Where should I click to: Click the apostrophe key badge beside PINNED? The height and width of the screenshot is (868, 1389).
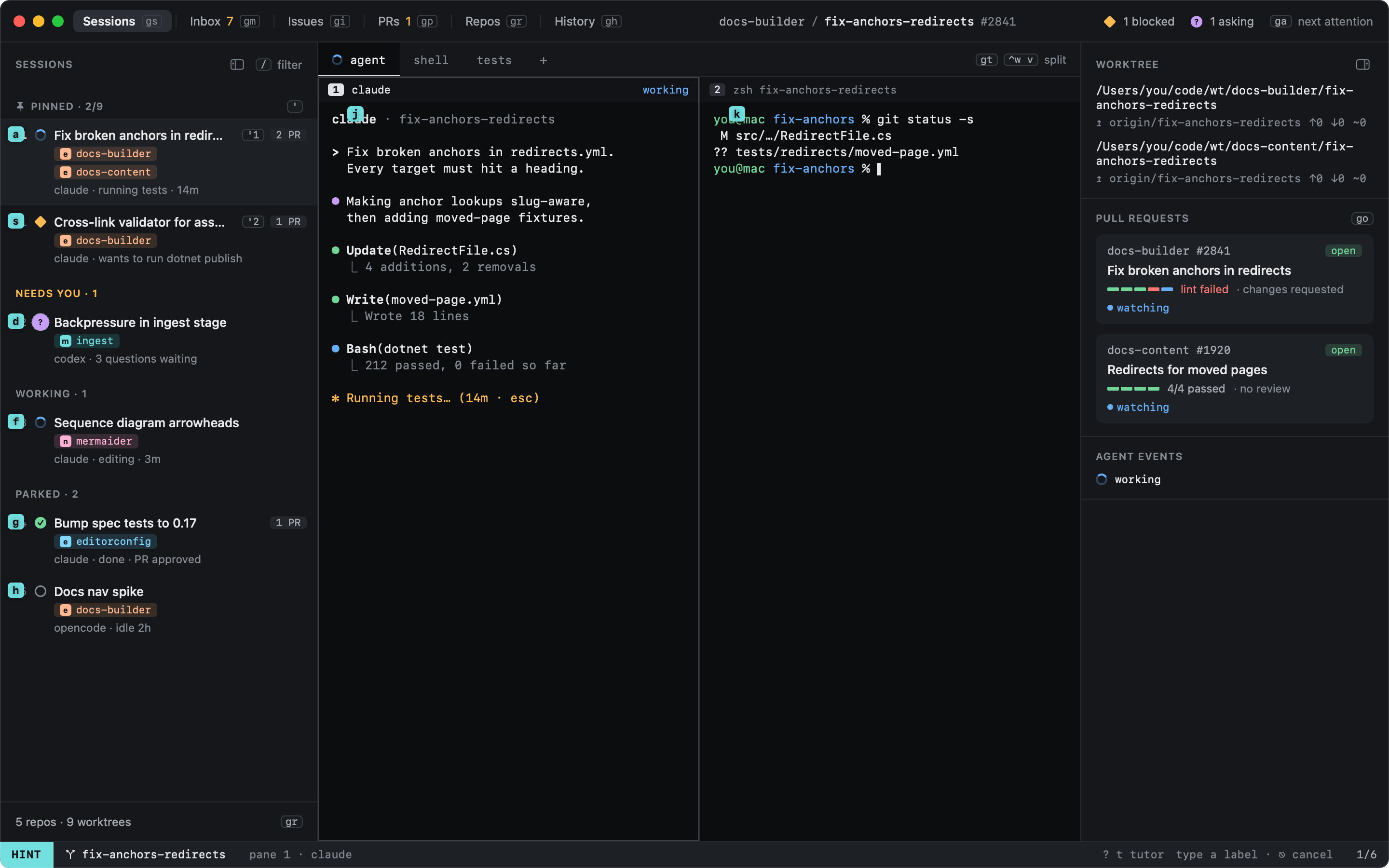pos(295,106)
